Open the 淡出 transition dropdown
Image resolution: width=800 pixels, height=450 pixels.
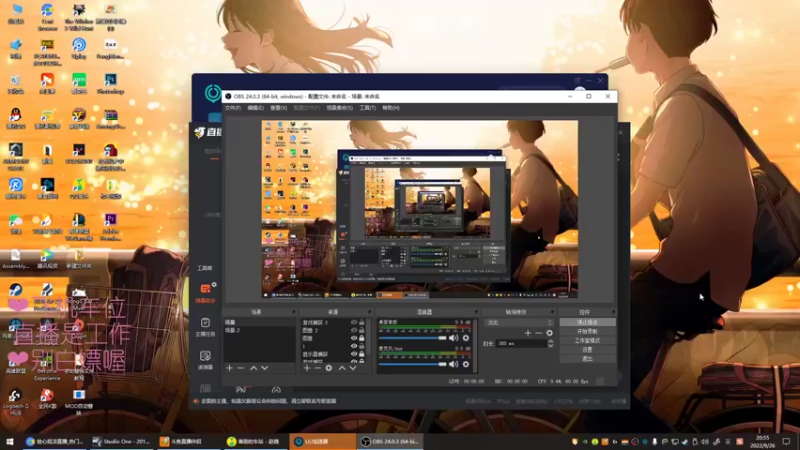point(519,322)
